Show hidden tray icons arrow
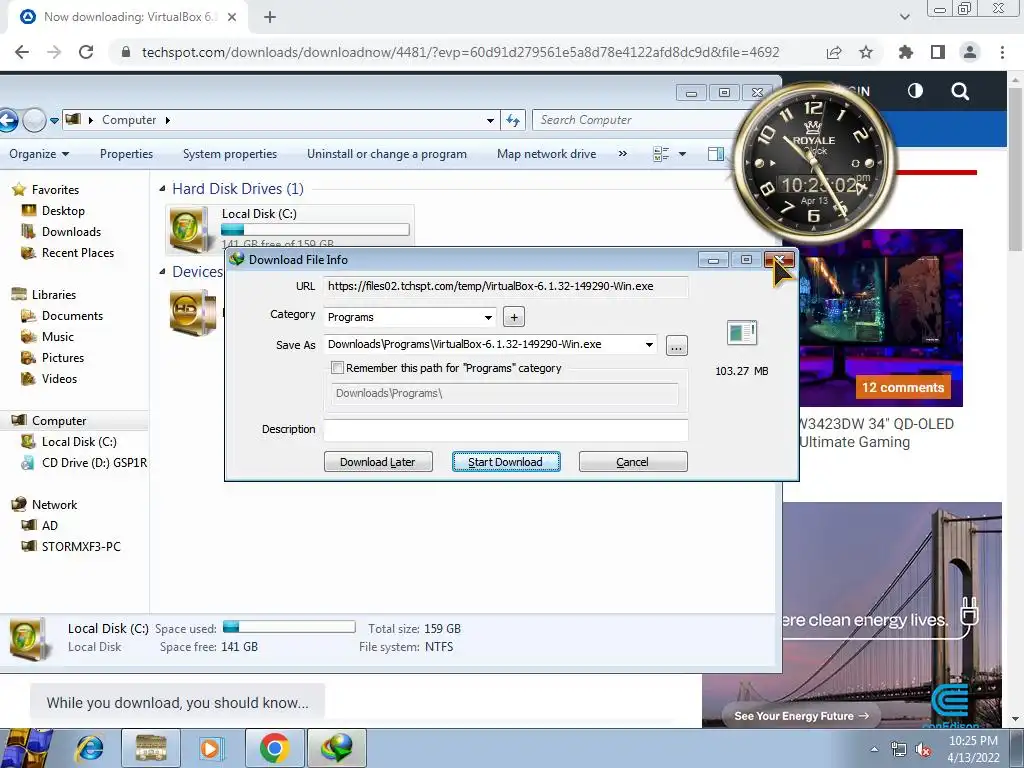The width and height of the screenshot is (1024, 768). click(874, 749)
